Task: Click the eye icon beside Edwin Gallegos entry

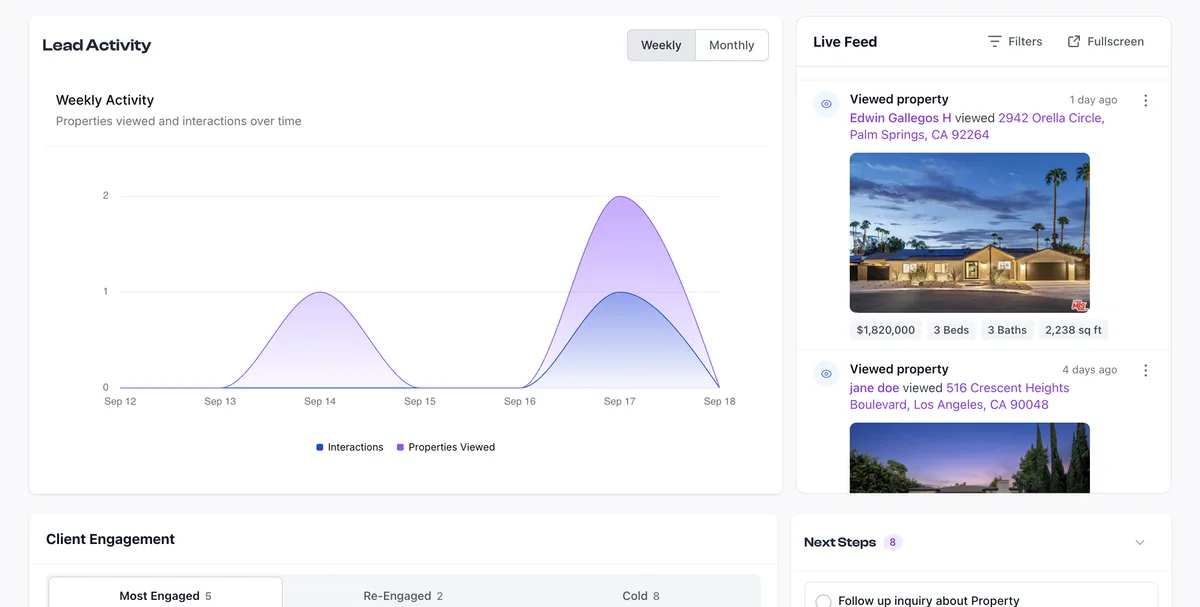Action: (x=826, y=104)
